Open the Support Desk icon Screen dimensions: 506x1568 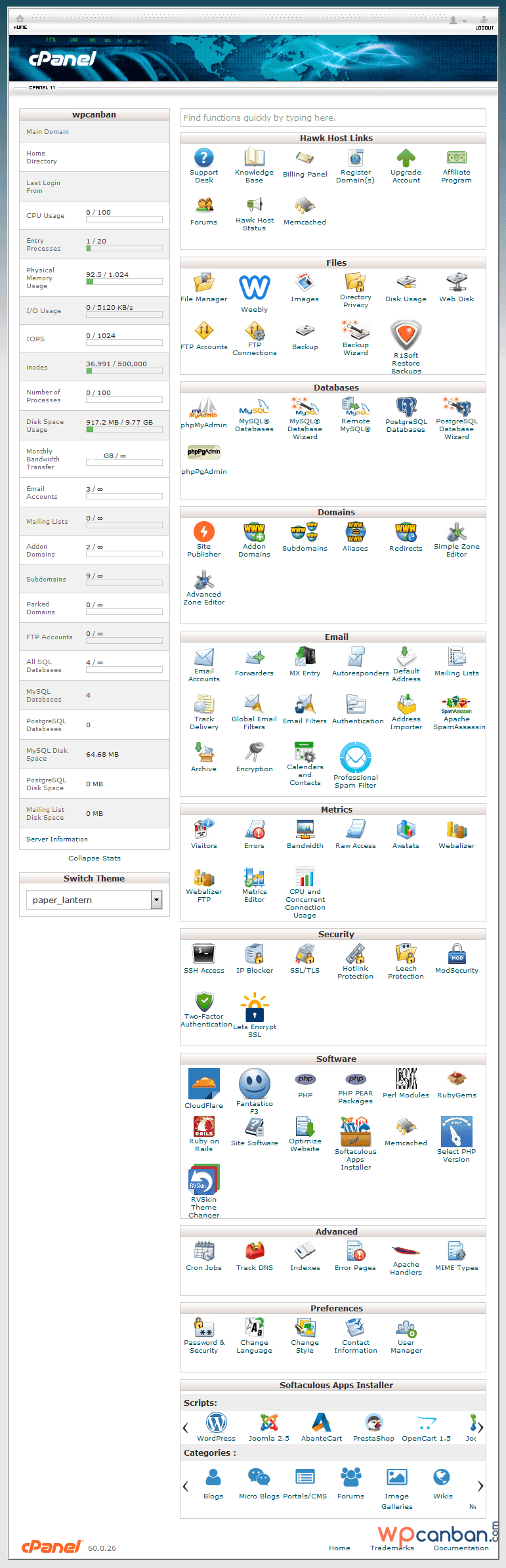tap(204, 158)
